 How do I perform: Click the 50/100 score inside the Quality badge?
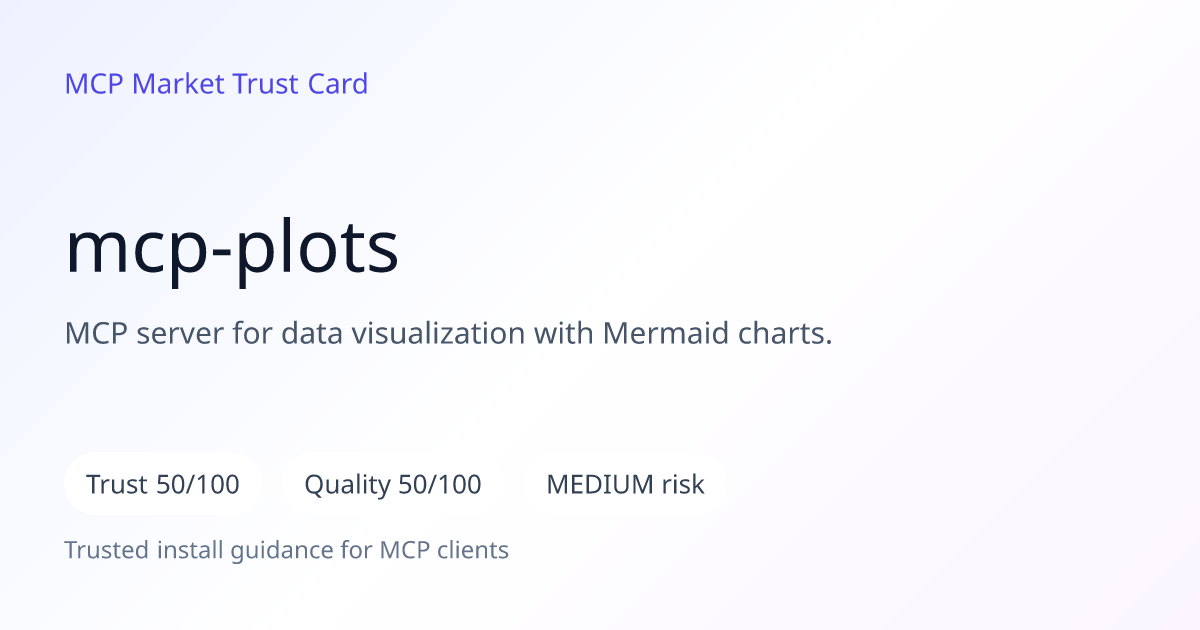click(440, 485)
